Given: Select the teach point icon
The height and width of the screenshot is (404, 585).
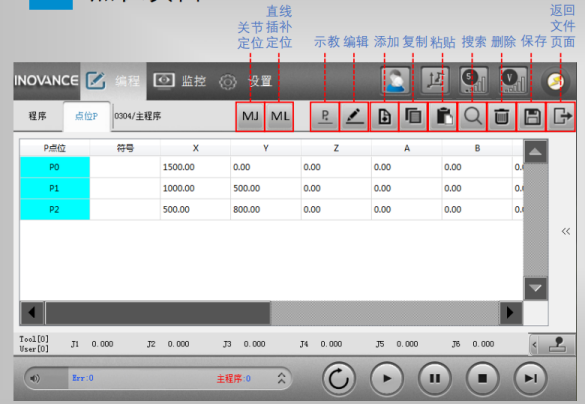Looking at the screenshot, I should (325, 116).
